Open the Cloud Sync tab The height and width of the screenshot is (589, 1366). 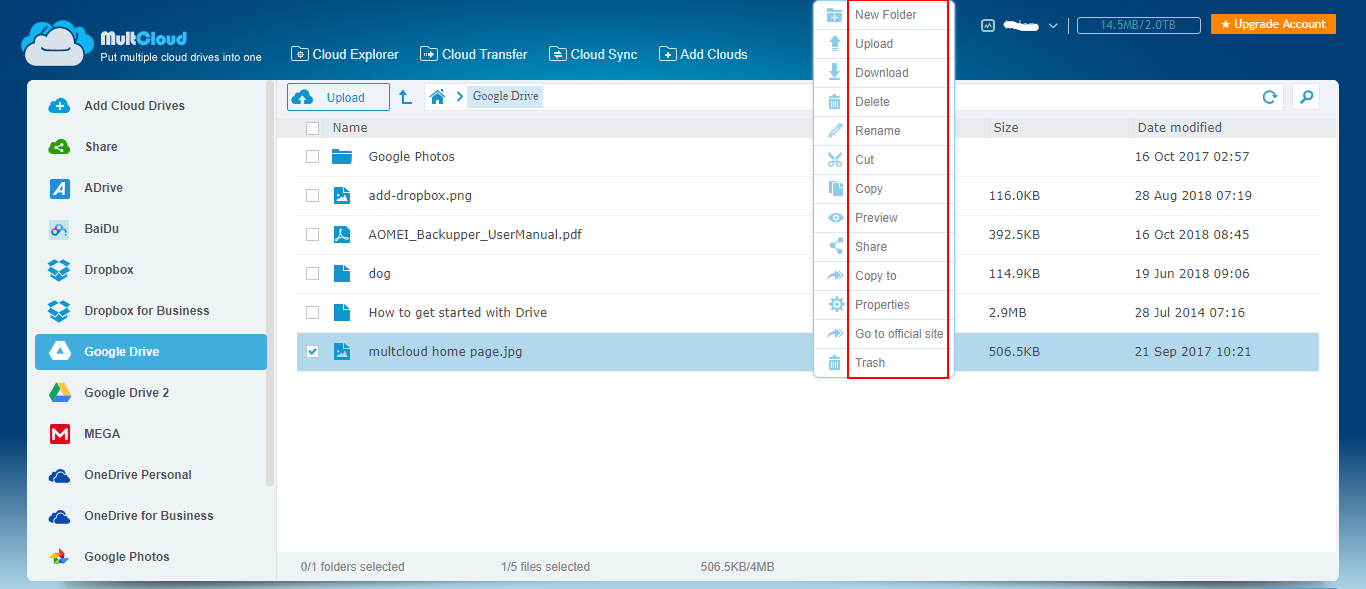(593, 55)
